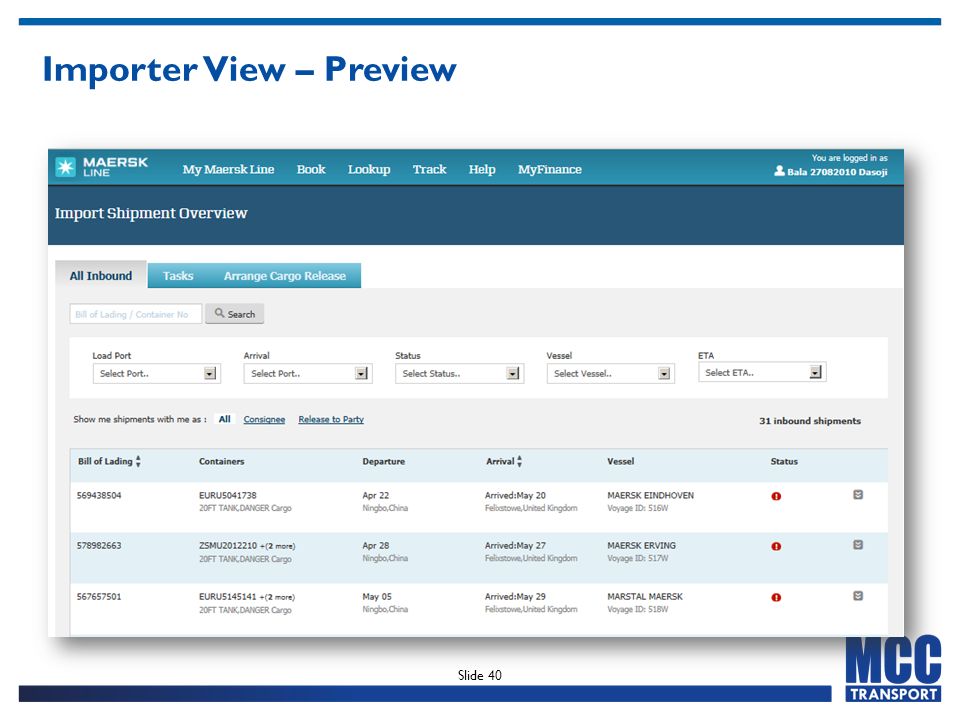Select the All shipments filter

pyautogui.click(x=225, y=419)
